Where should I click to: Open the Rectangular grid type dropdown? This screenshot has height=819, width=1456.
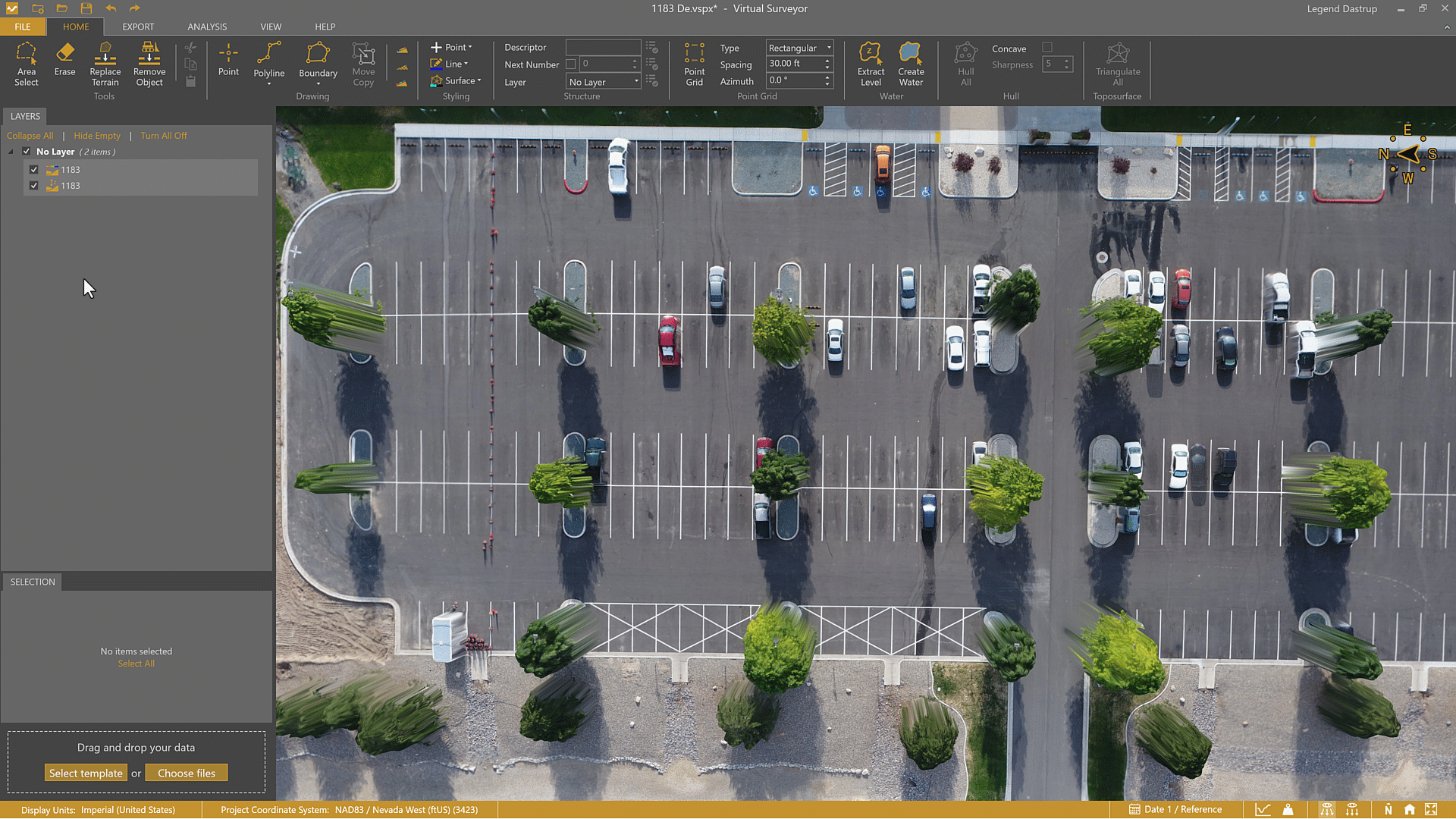pos(799,48)
